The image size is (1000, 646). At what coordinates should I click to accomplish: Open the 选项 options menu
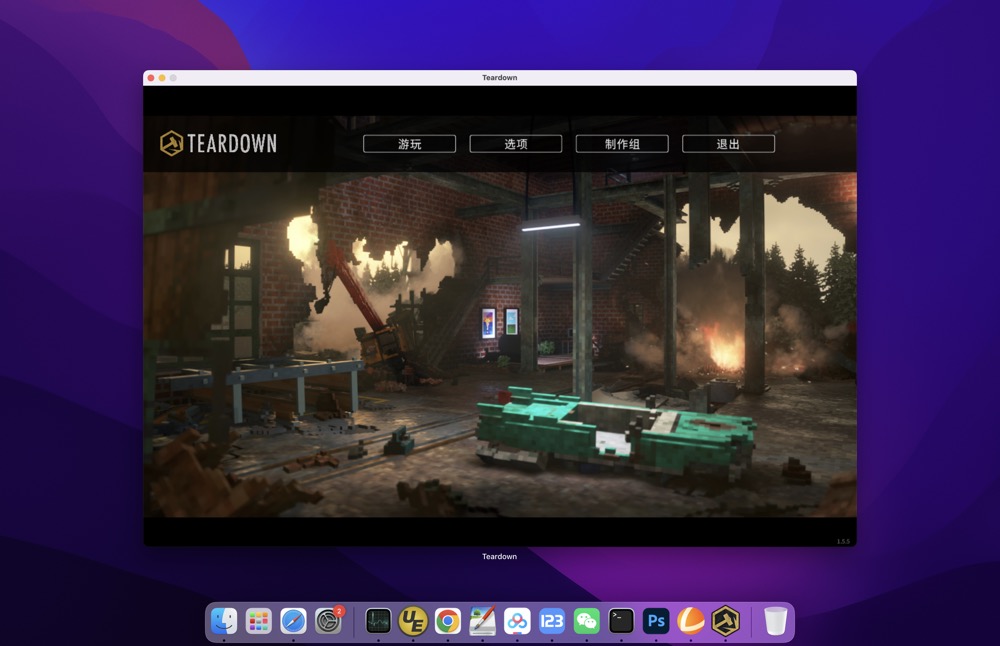pyautogui.click(x=515, y=144)
